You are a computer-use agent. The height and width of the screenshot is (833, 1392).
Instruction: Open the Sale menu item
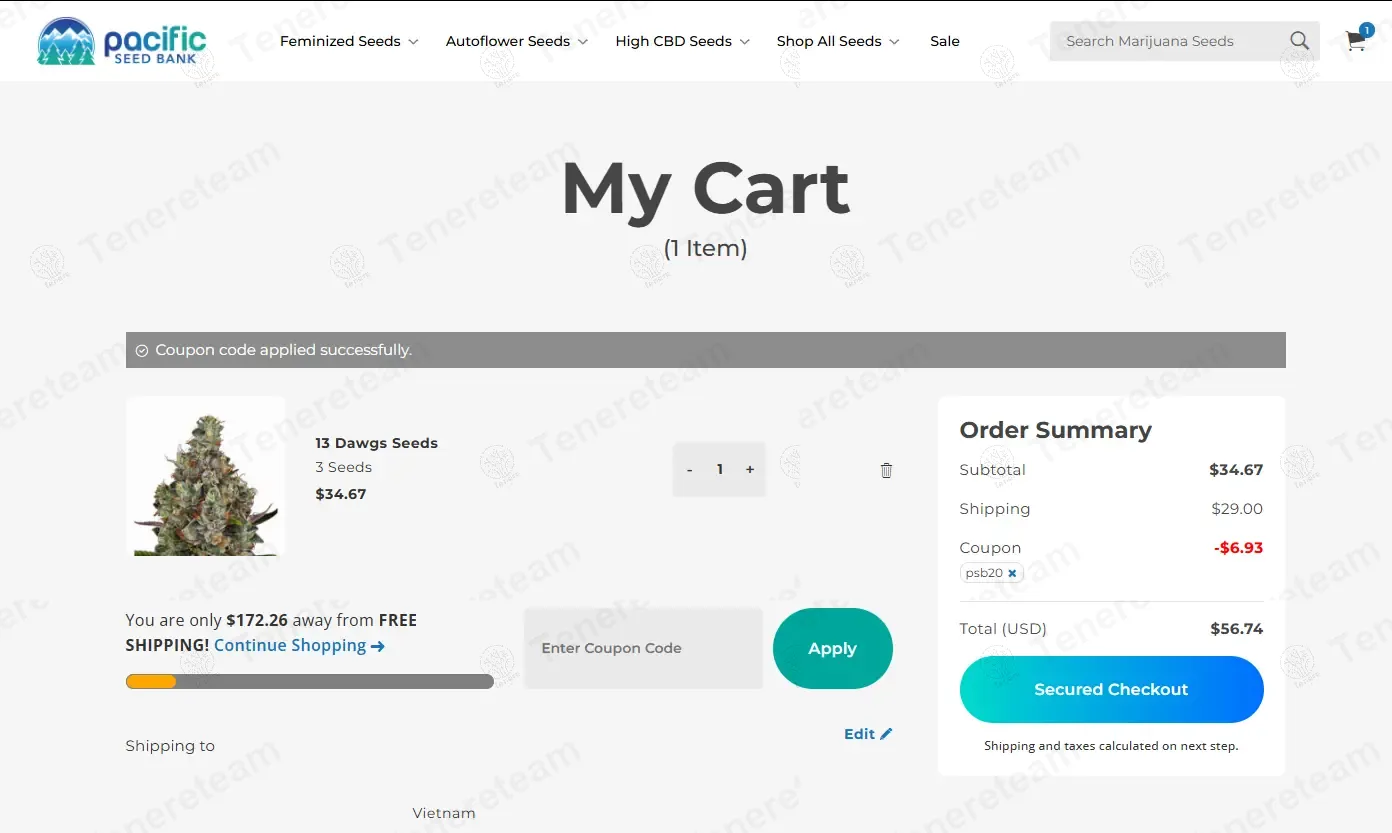[945, 41]
